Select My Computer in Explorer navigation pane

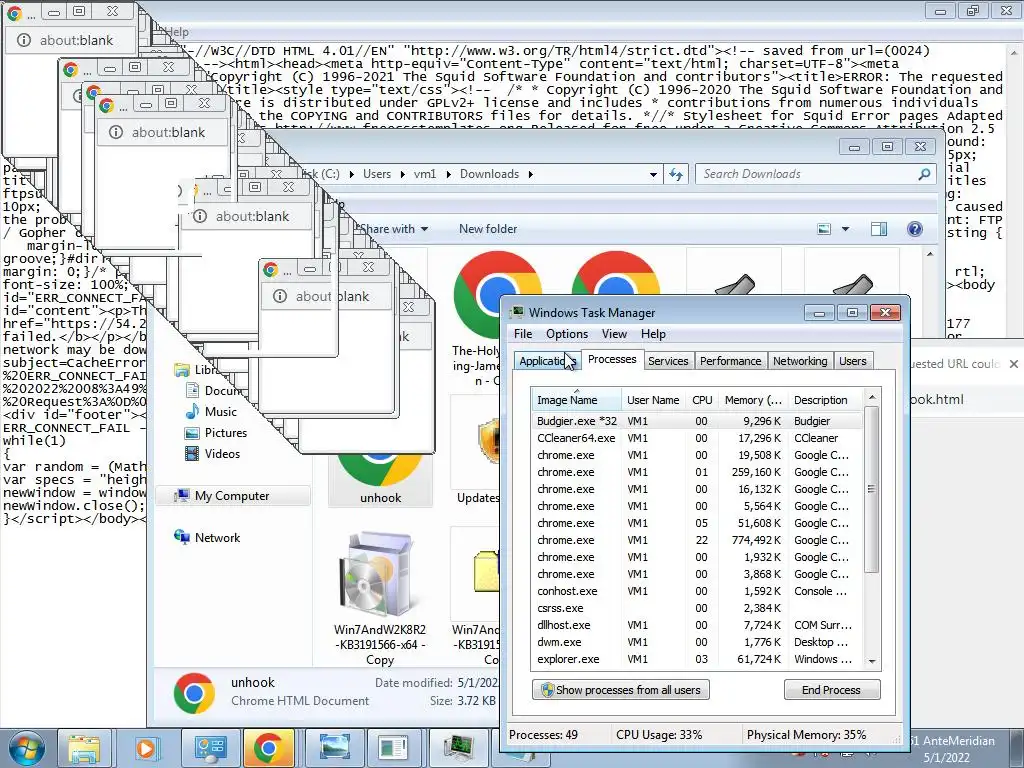[x=232, y=496]
